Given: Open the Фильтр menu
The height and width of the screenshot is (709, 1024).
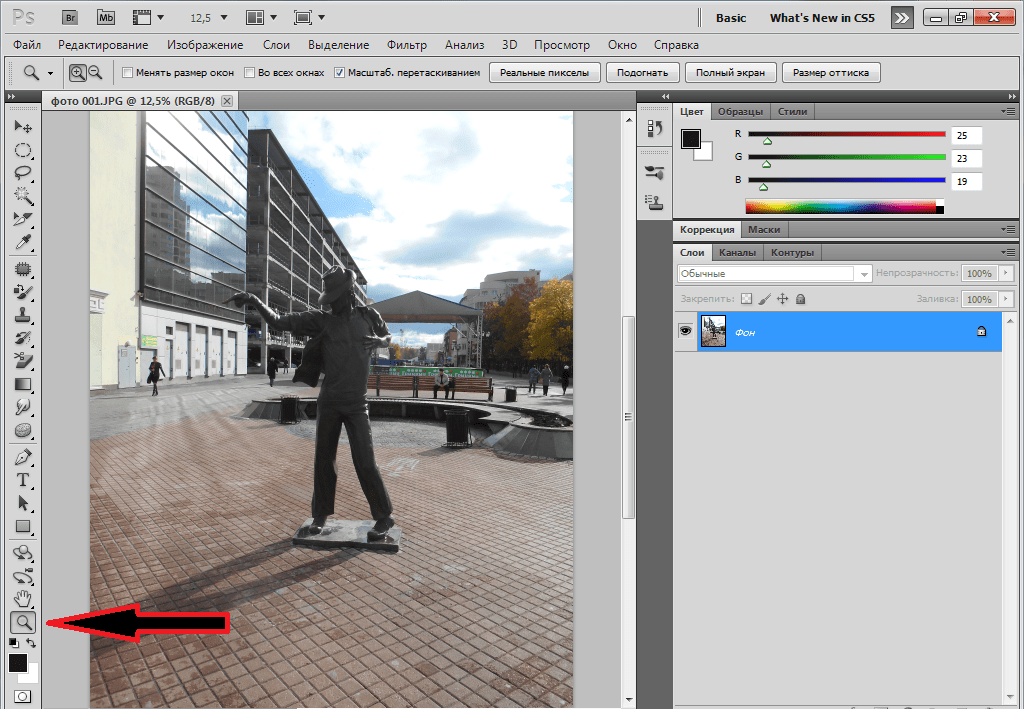Looking at the screenshot, I should tap(406, 45).
